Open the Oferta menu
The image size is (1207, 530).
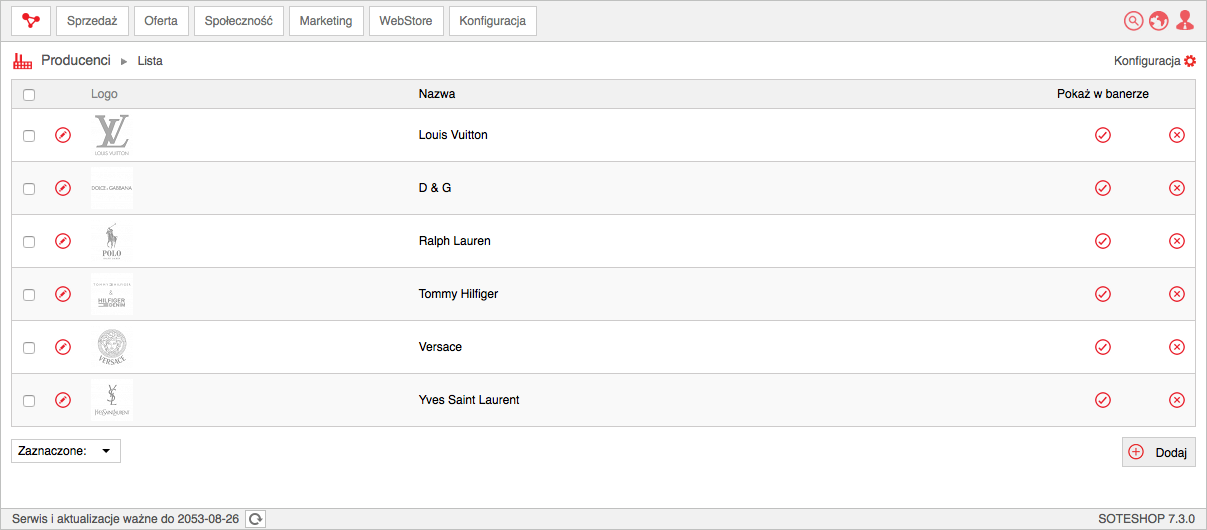(x=161, y=21)
